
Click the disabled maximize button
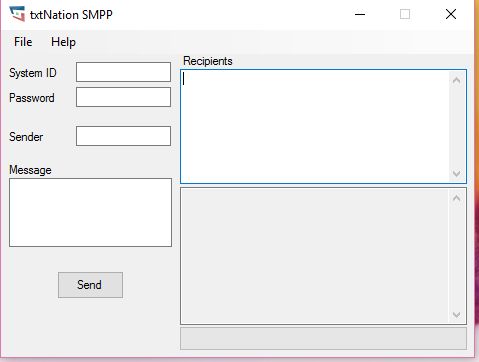point(405,14)
